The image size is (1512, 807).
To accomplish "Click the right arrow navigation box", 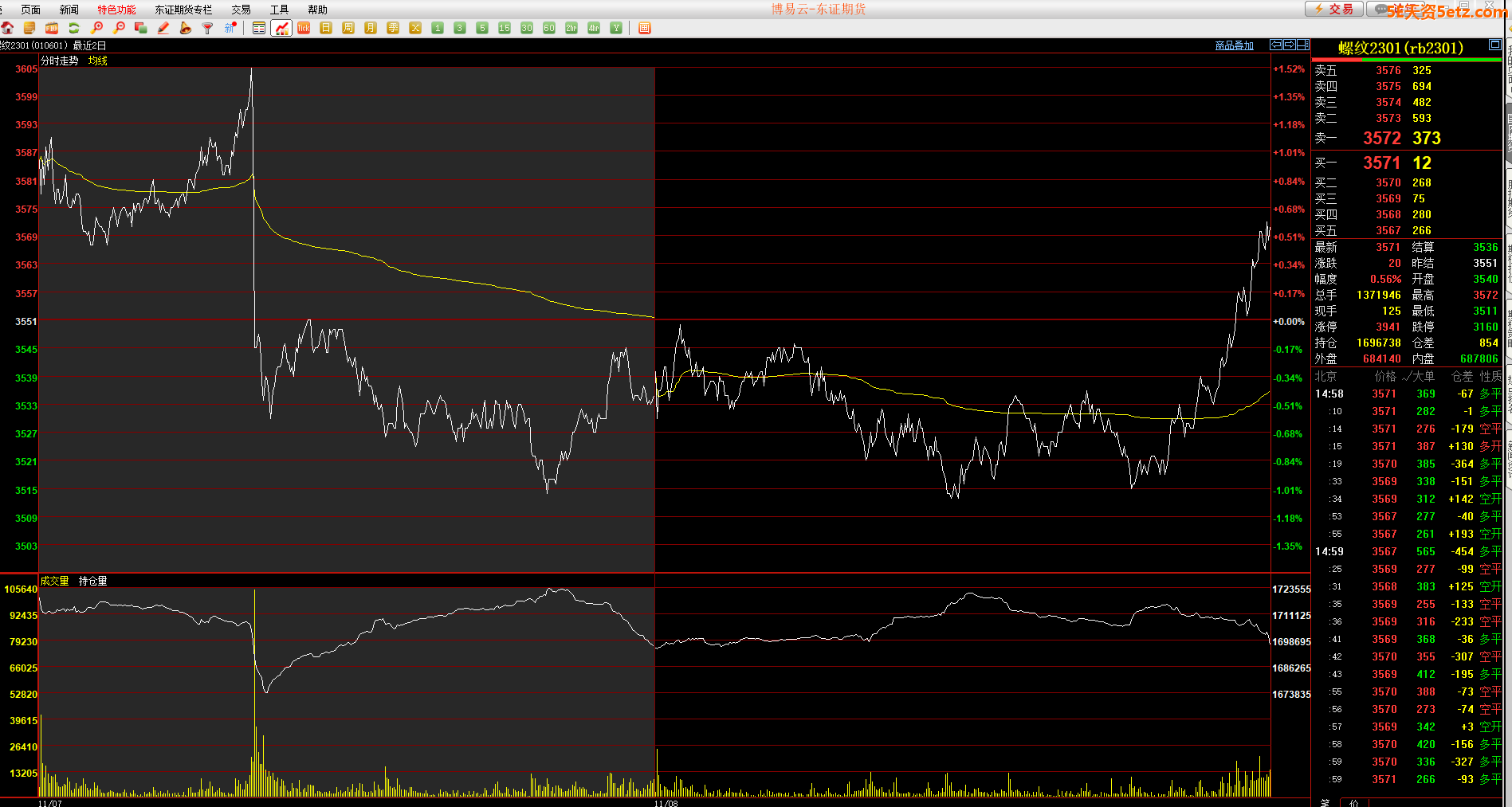I will coord(1290,45).
